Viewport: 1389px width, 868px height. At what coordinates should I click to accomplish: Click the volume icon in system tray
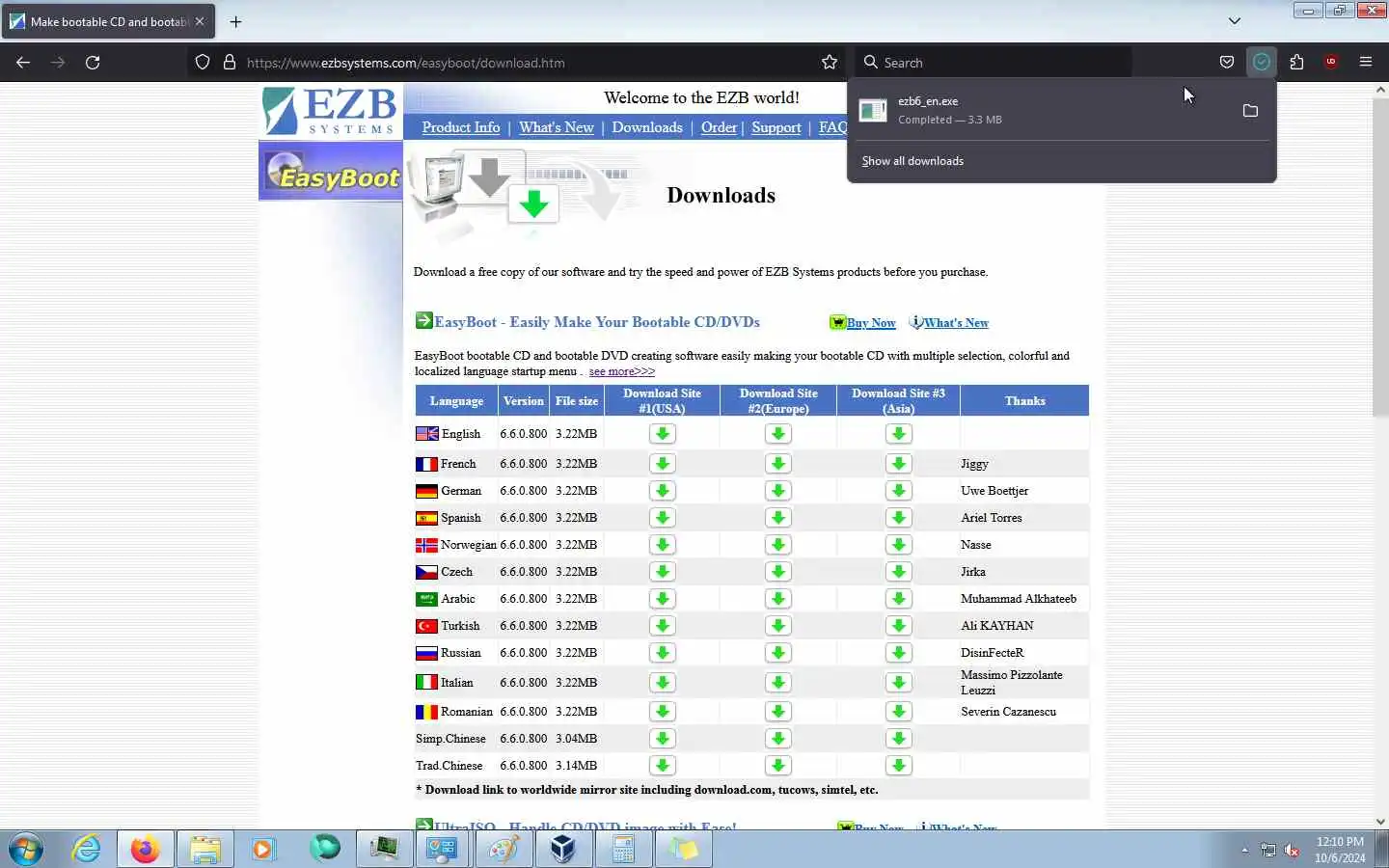[1292, 851]
